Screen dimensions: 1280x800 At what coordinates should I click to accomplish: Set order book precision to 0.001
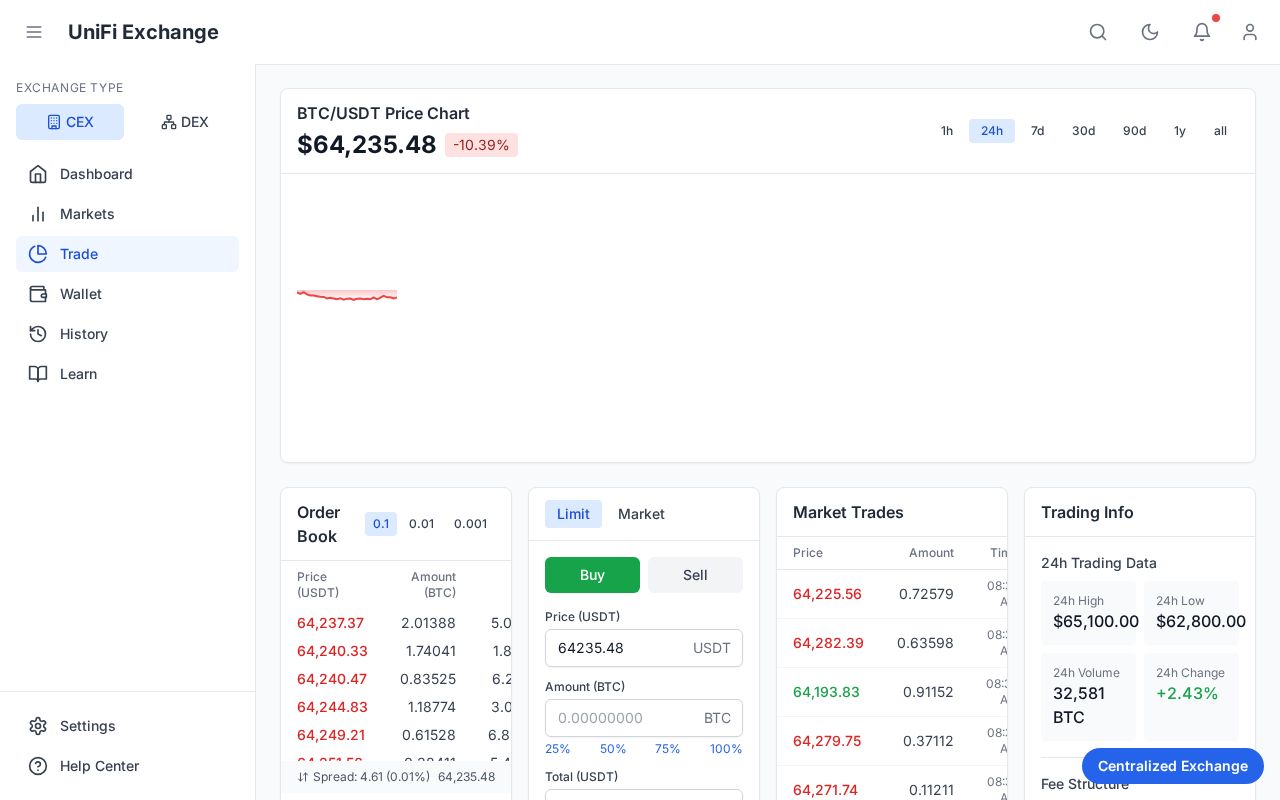point(471,524)
